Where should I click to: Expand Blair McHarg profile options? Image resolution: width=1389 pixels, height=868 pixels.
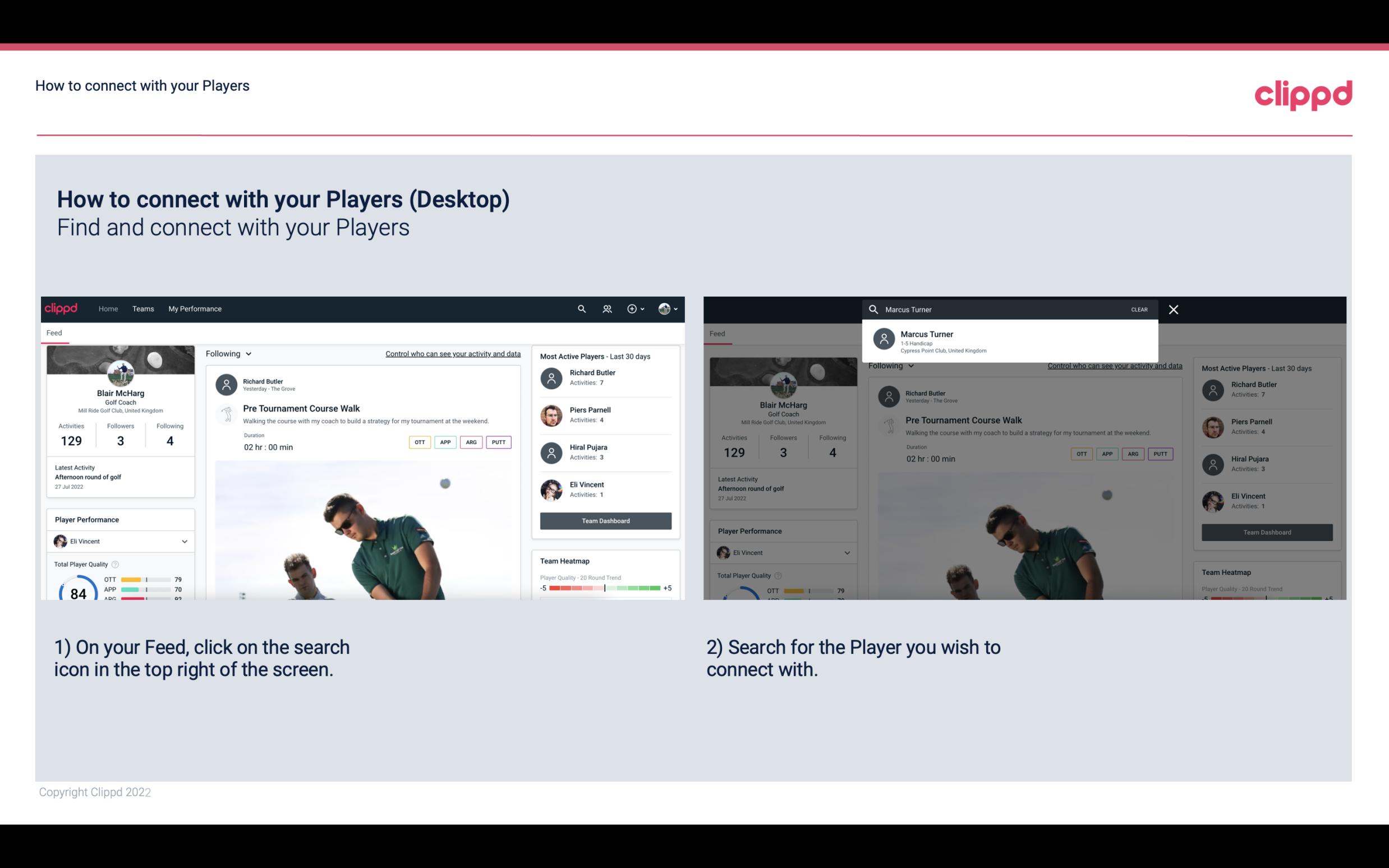tap(669, 308)
